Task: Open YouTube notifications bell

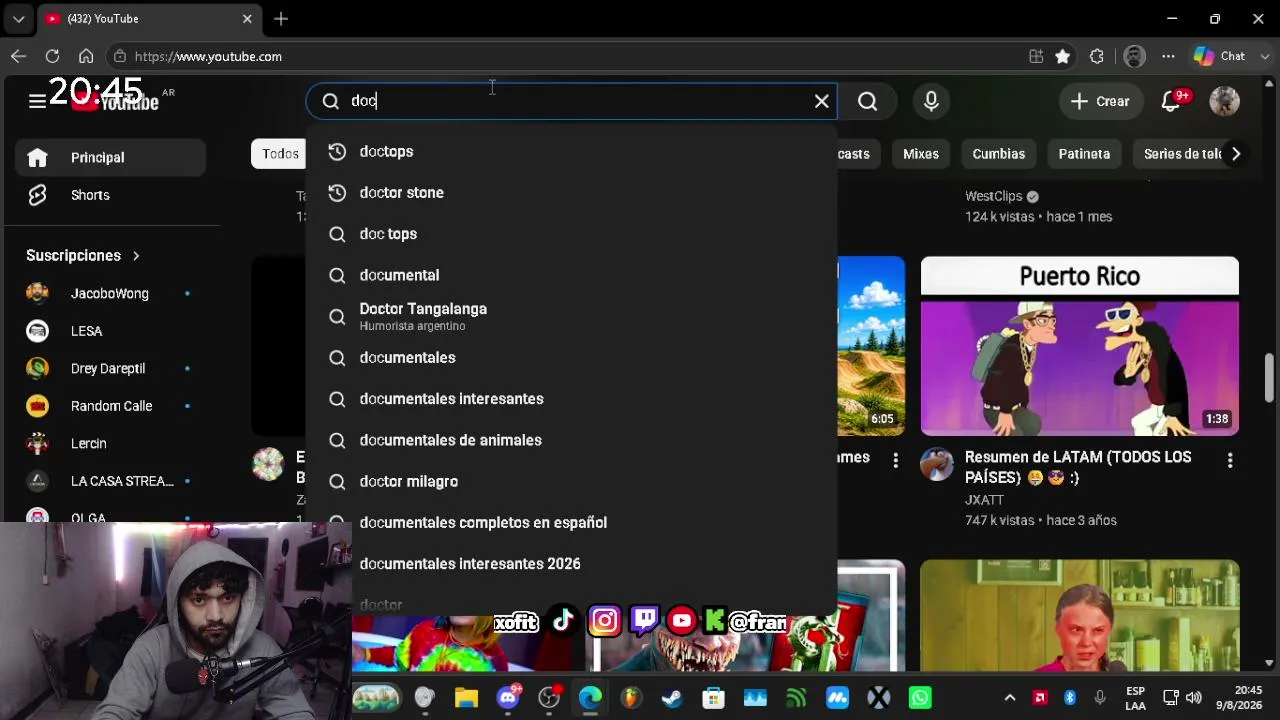Action: (1170, 101)
